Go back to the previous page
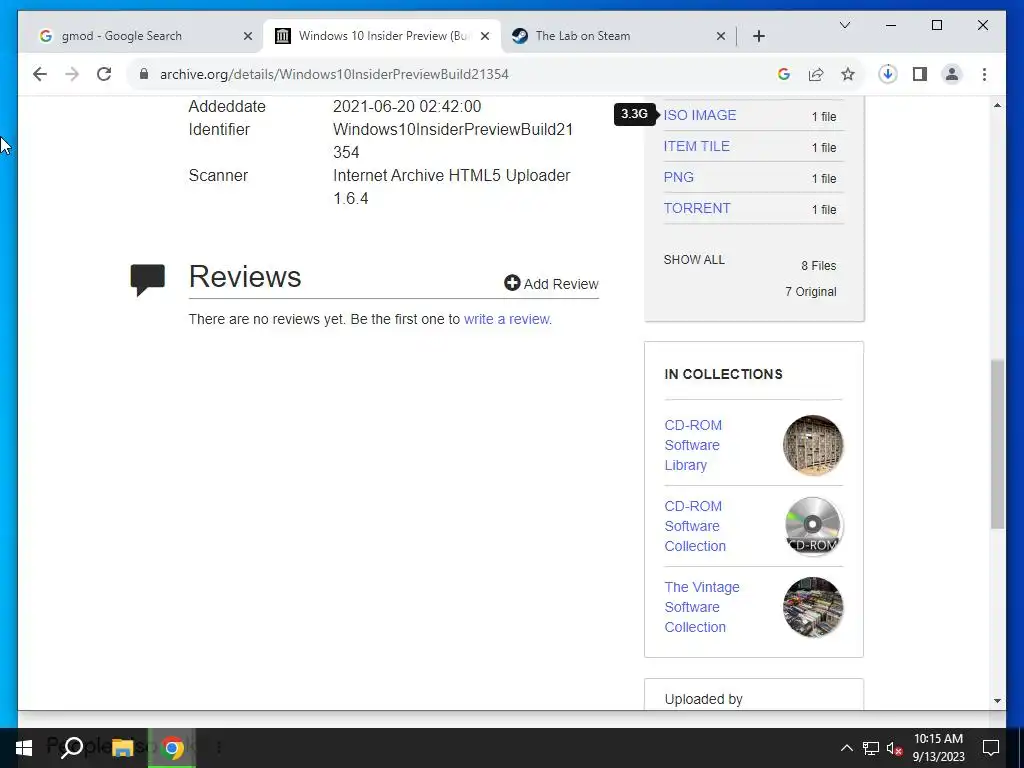This screenshot has height=768, width=1024. 40,74
